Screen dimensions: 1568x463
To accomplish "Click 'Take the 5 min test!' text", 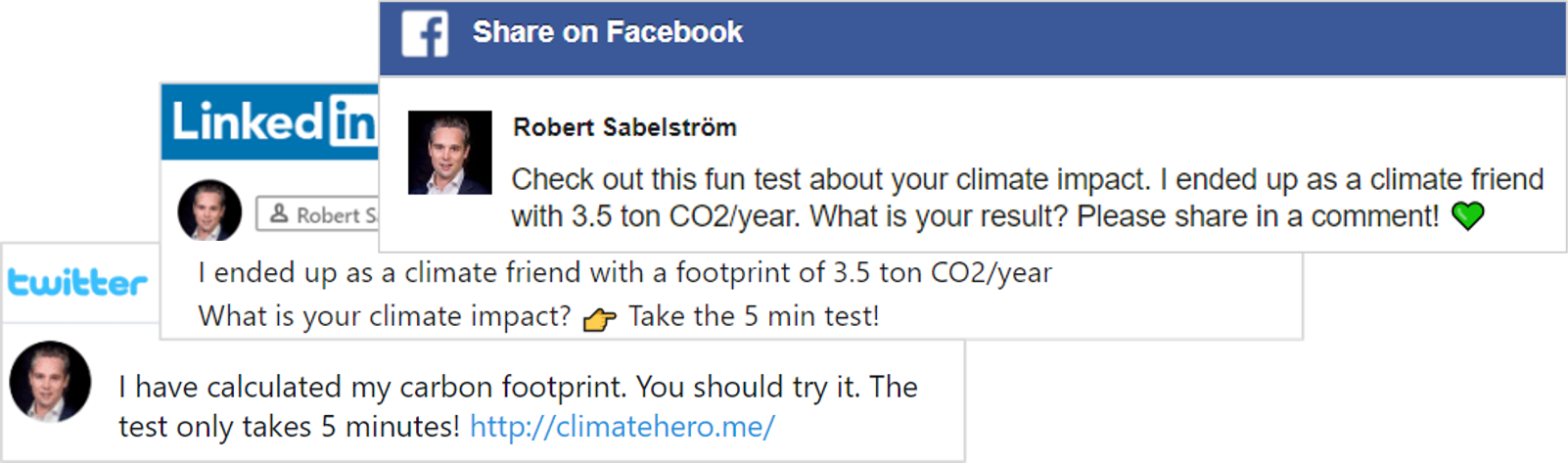I will 754,316.
